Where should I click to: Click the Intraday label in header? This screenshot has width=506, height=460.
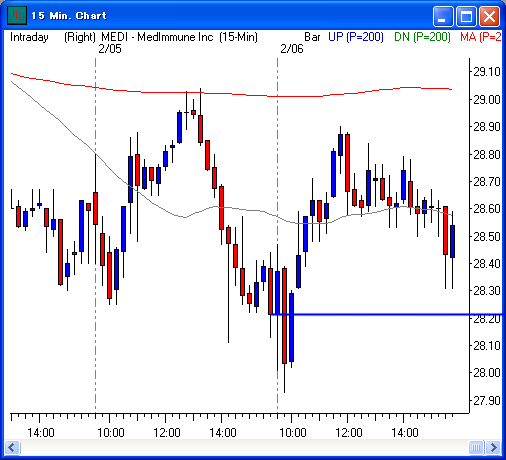29,37
